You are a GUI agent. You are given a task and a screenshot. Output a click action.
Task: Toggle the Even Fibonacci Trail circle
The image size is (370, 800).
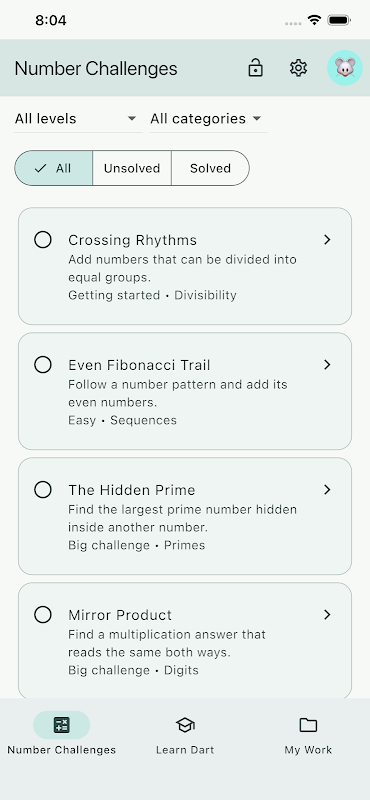43,364
